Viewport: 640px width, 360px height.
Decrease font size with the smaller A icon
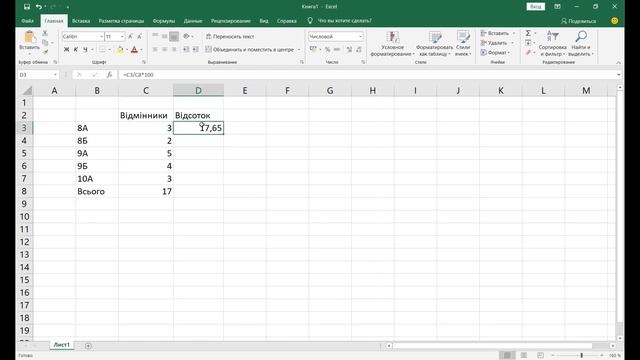[x=140, y=36]
